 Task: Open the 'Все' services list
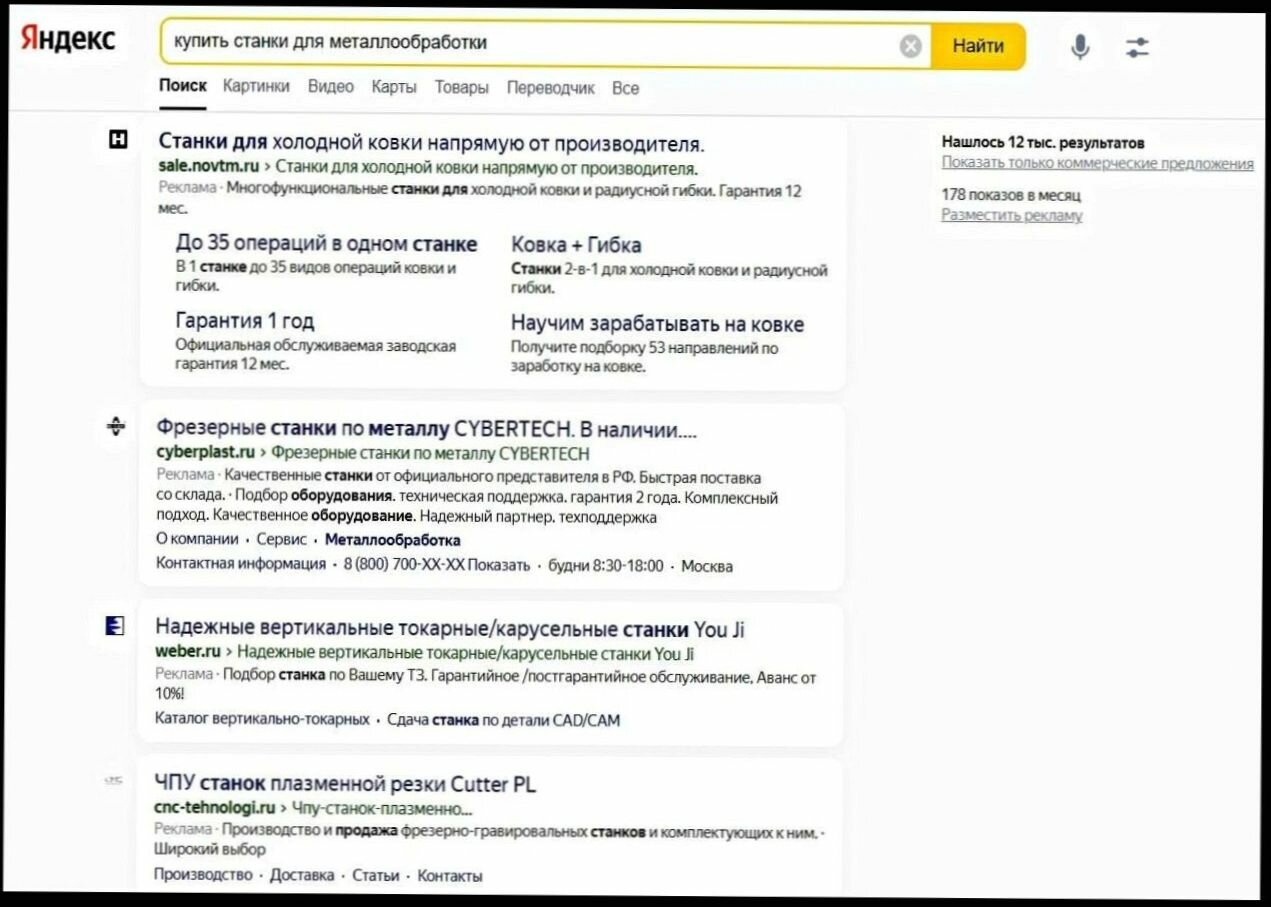626,87
